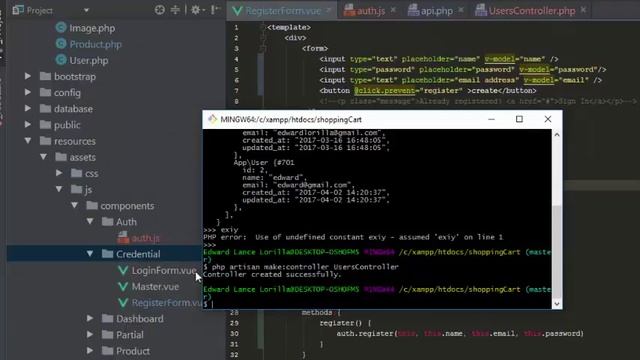Click the fold marker on the form line
The width and height of the screenshot is (640, 360).
pyautogui.click(x=263, y=49)
